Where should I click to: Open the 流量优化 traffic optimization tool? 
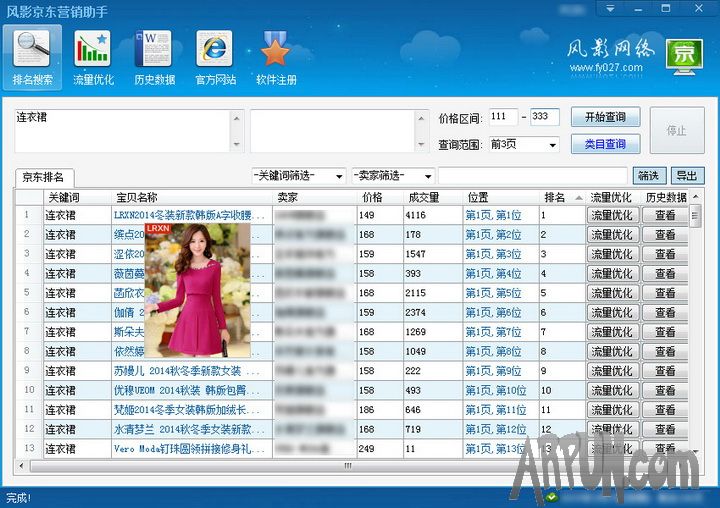pyautogui.click(x=93, y=56)
